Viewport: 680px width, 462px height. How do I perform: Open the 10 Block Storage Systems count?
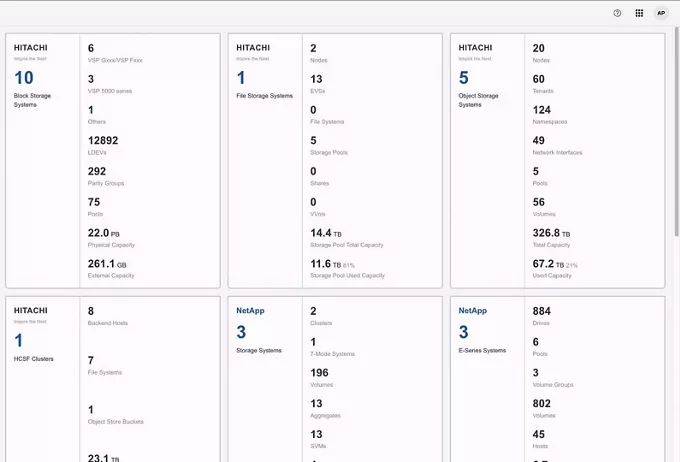pyautogui.click(x=24, y=78)
